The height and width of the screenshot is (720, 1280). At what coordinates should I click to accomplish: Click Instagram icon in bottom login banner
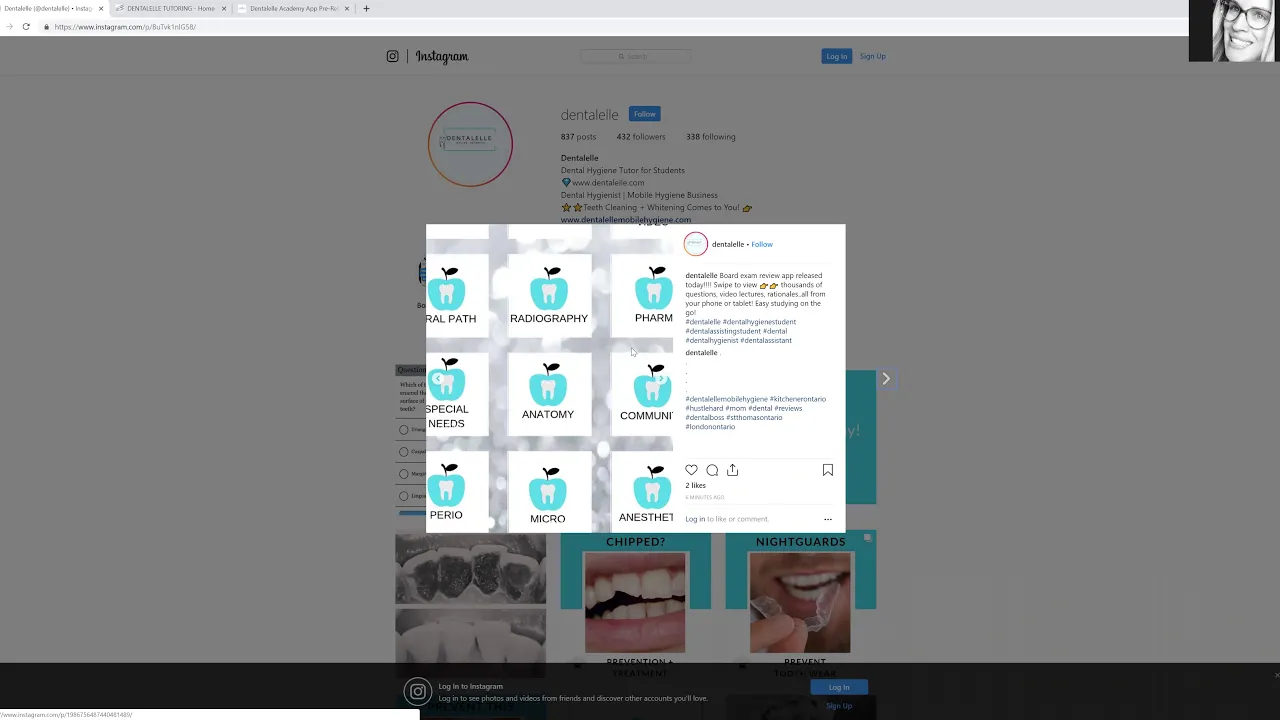coord(418,691)
